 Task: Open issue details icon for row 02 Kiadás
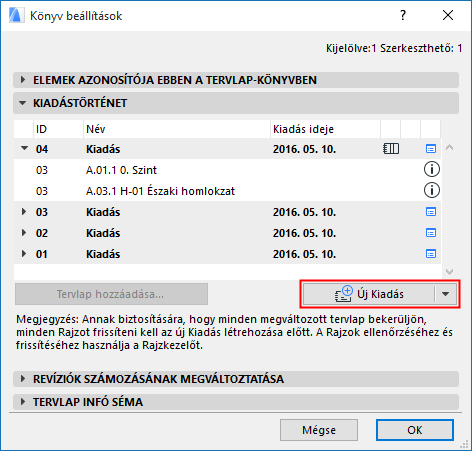431,233
